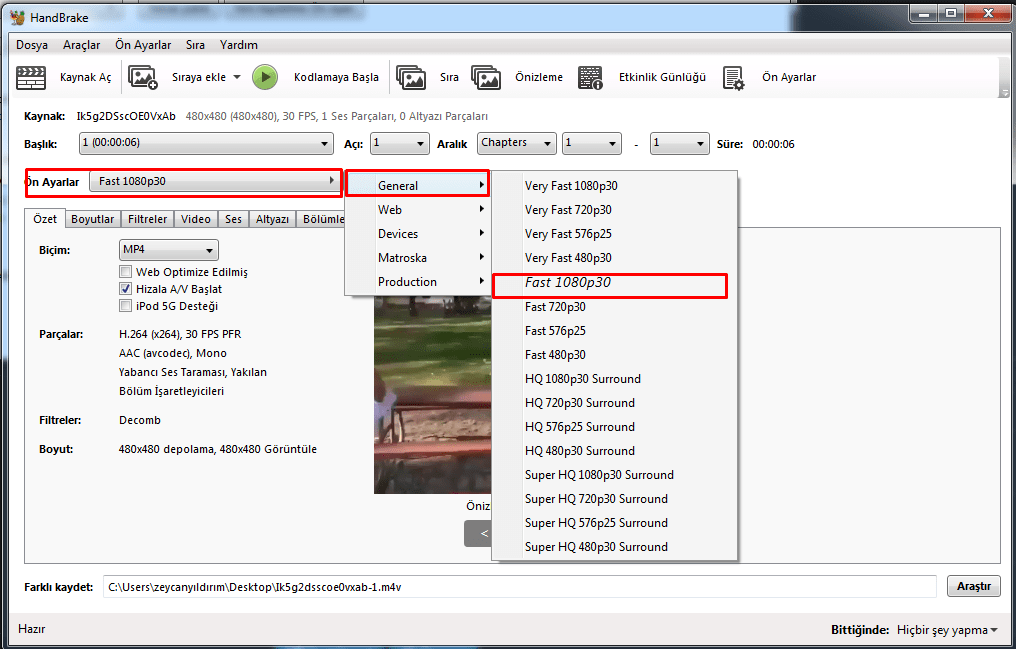Uncheck Hizala A/V Başlat checkbox
The width and height of the screenshot is (1016, 649).
126,289
